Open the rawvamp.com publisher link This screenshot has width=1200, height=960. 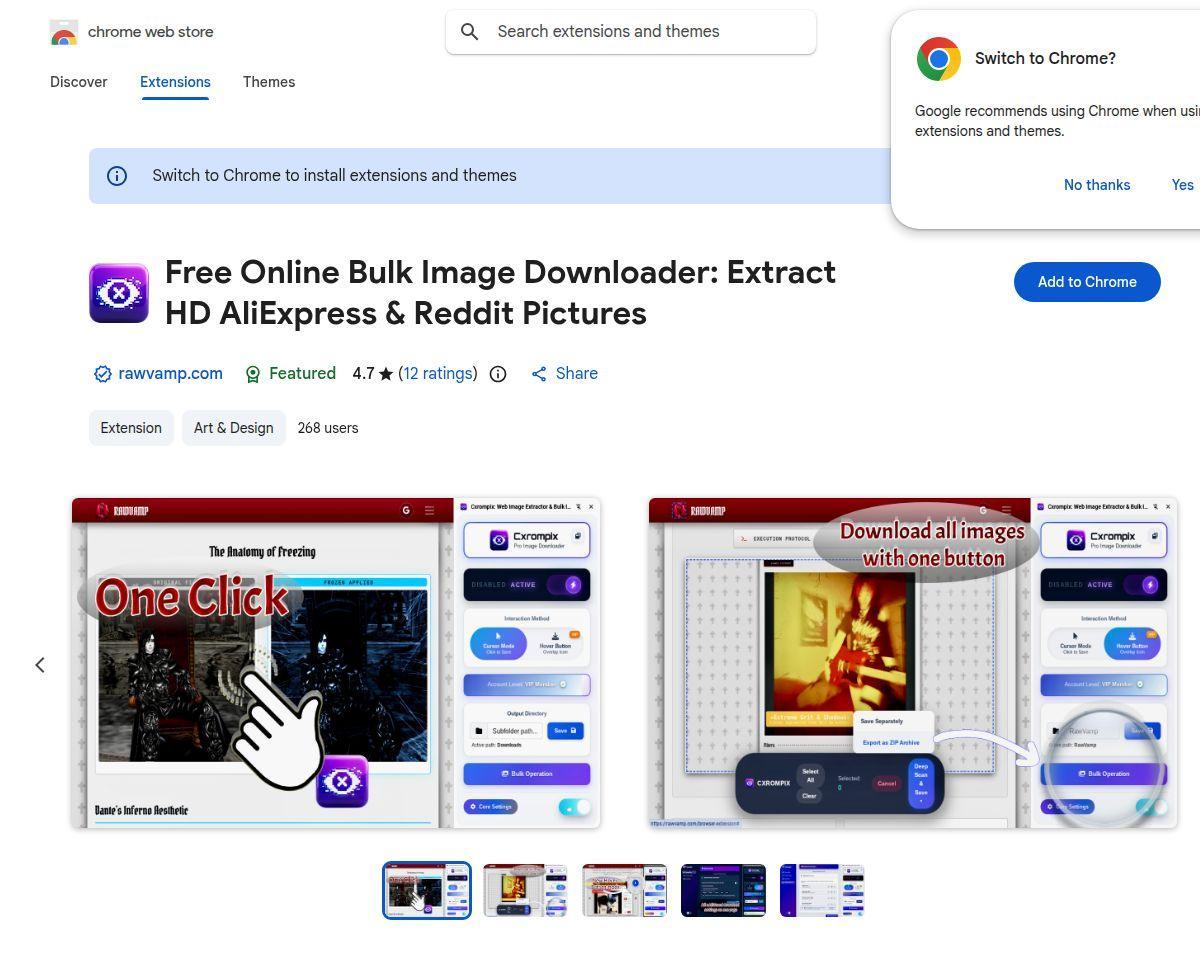pyautogui.click(x=170, y=374)
